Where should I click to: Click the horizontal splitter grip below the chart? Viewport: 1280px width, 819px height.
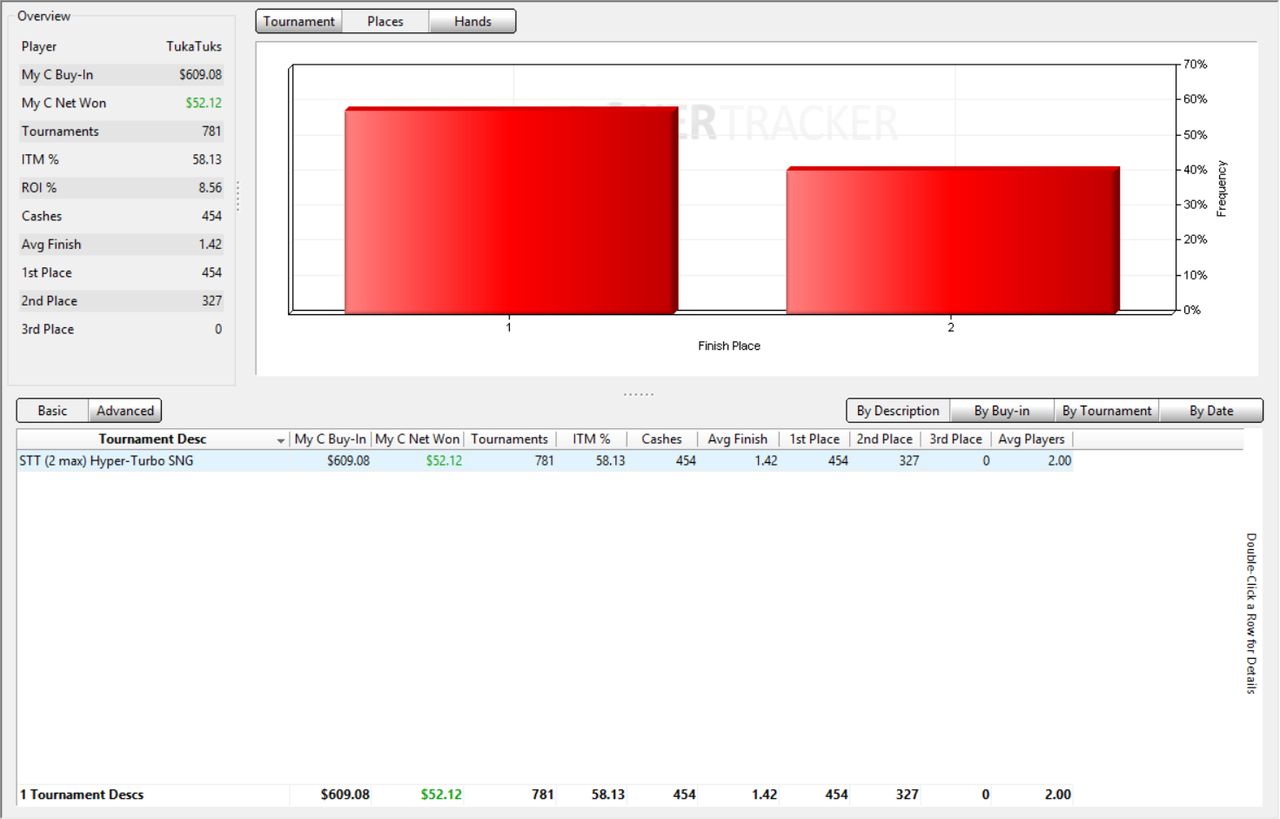(x=639, y=394)
